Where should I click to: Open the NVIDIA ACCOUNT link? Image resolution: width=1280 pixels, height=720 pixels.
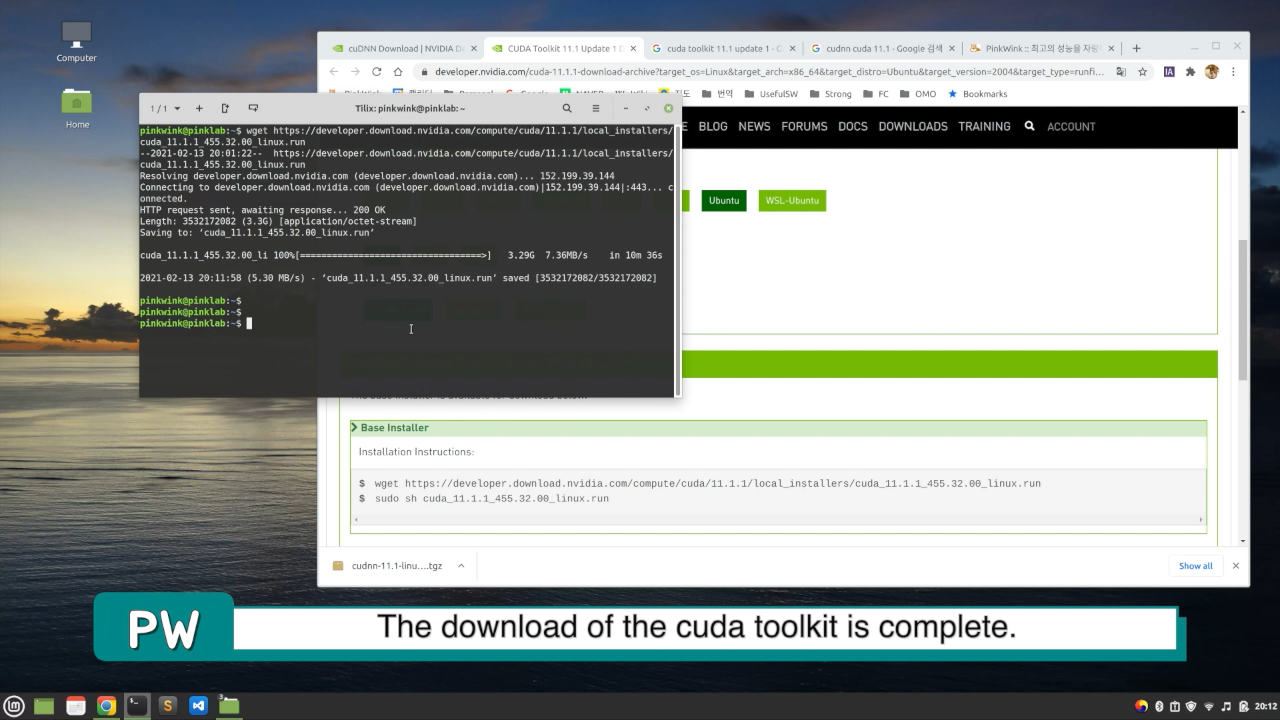pyautogui.click(x=1071, y=127)
